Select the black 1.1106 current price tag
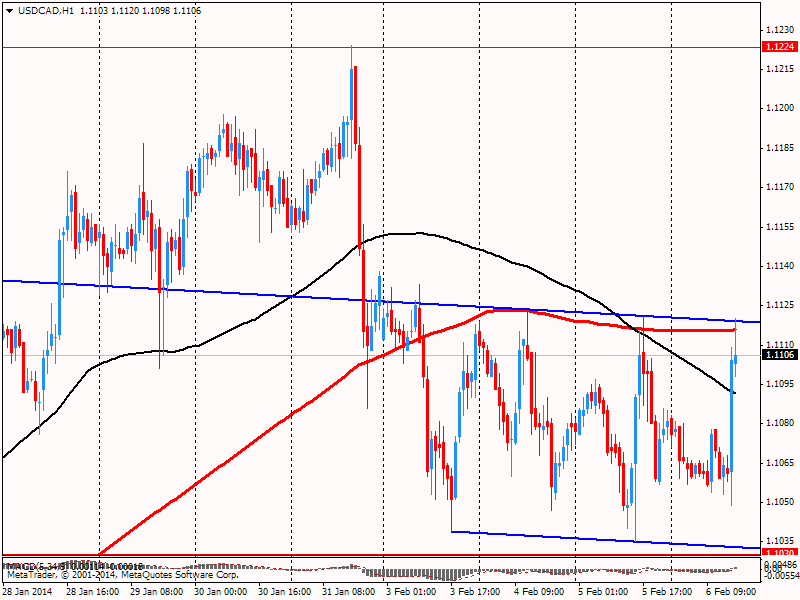 click(x=780, y=355)
